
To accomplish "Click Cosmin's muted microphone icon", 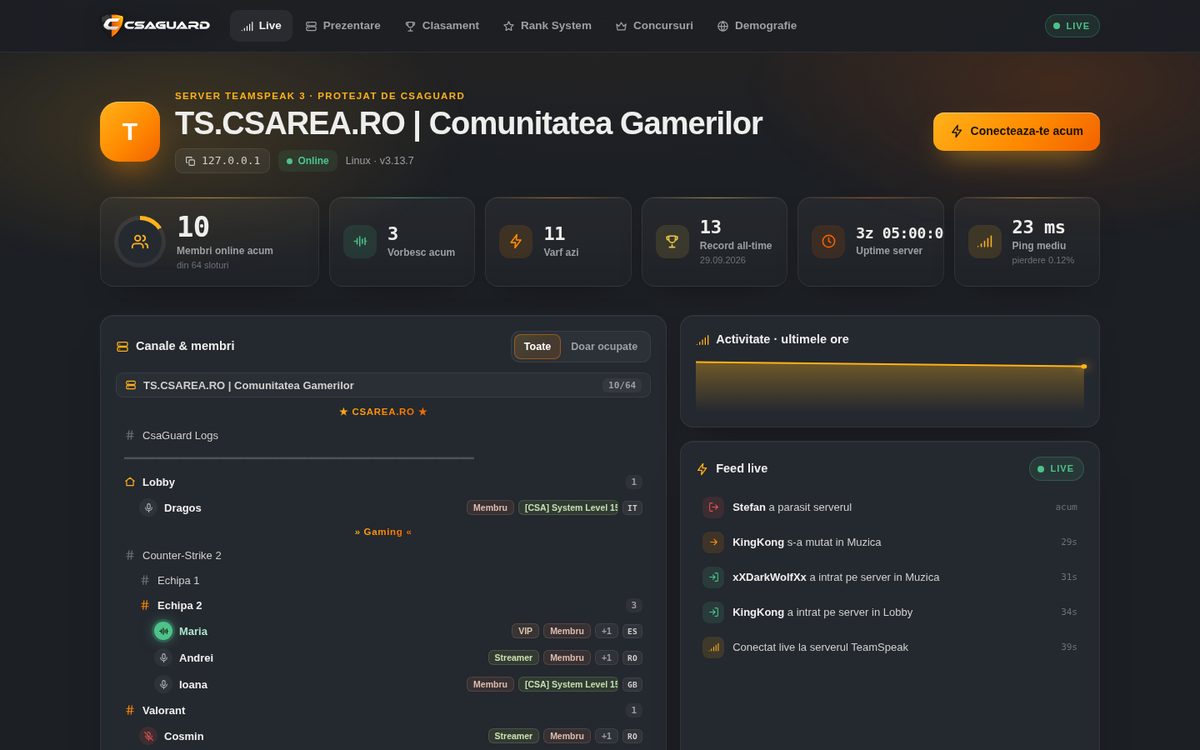I will [148, 736].
